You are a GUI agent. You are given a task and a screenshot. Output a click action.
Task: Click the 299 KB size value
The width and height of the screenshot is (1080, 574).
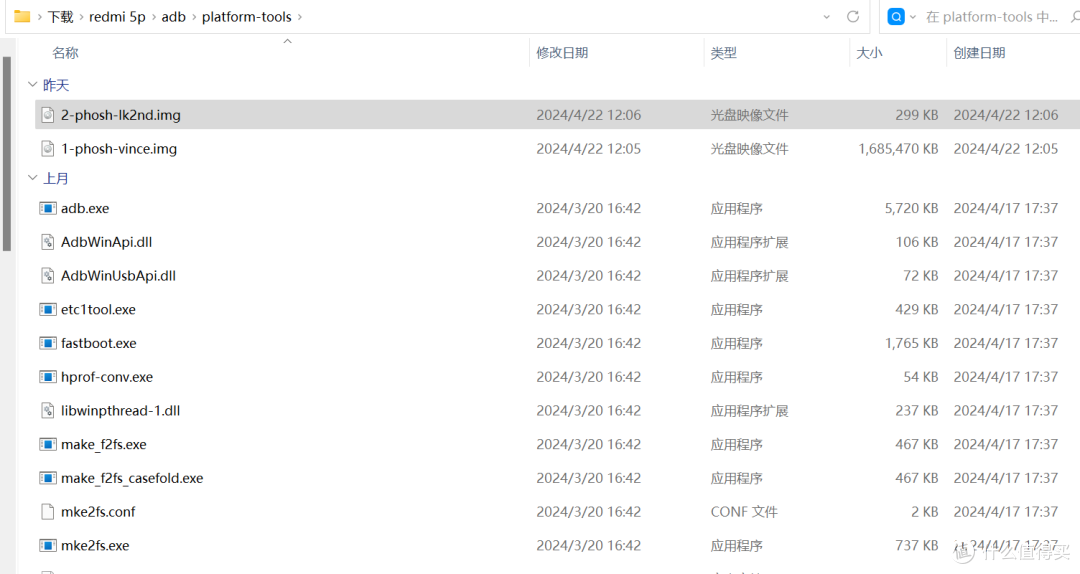pos(917,115)
